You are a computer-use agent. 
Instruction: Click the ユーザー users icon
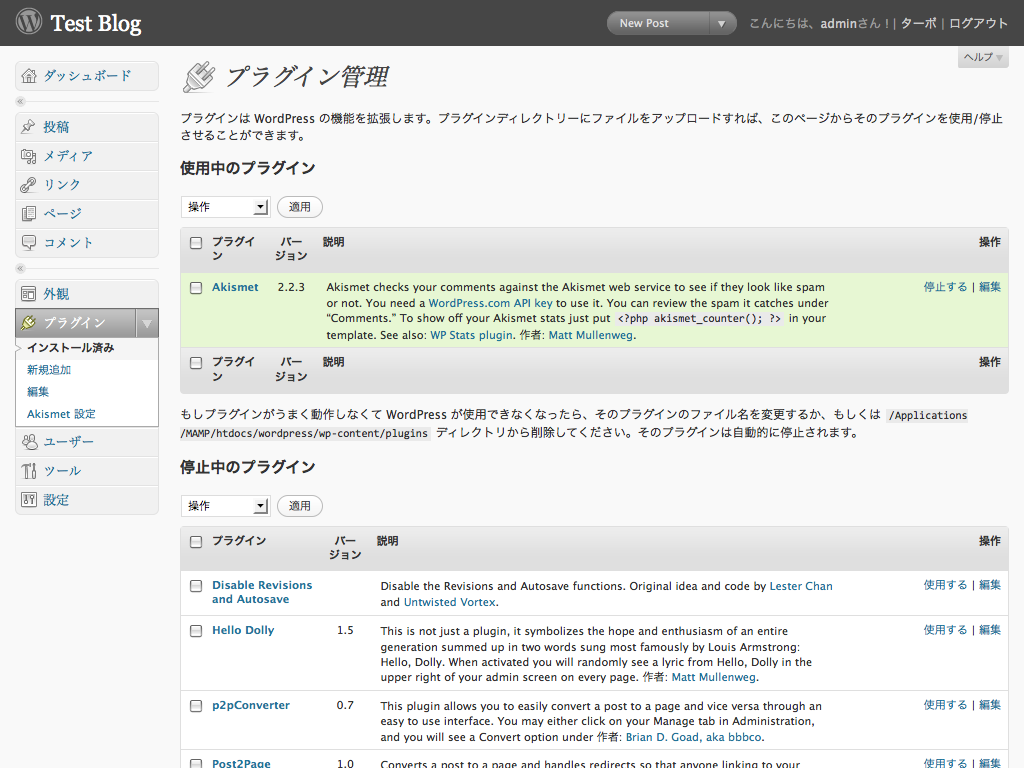point(29,442)
